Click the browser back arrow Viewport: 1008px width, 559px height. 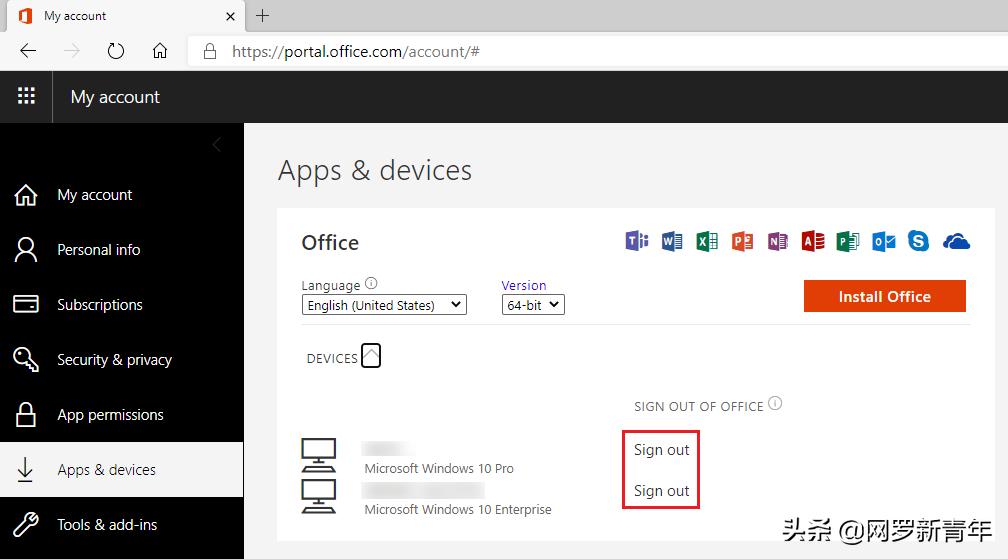(28, 51)
